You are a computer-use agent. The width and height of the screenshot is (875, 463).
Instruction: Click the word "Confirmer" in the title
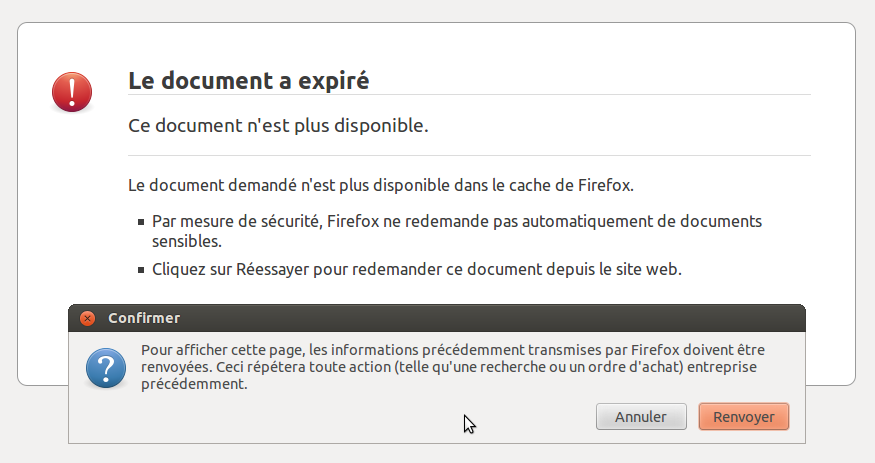[144, 318]
